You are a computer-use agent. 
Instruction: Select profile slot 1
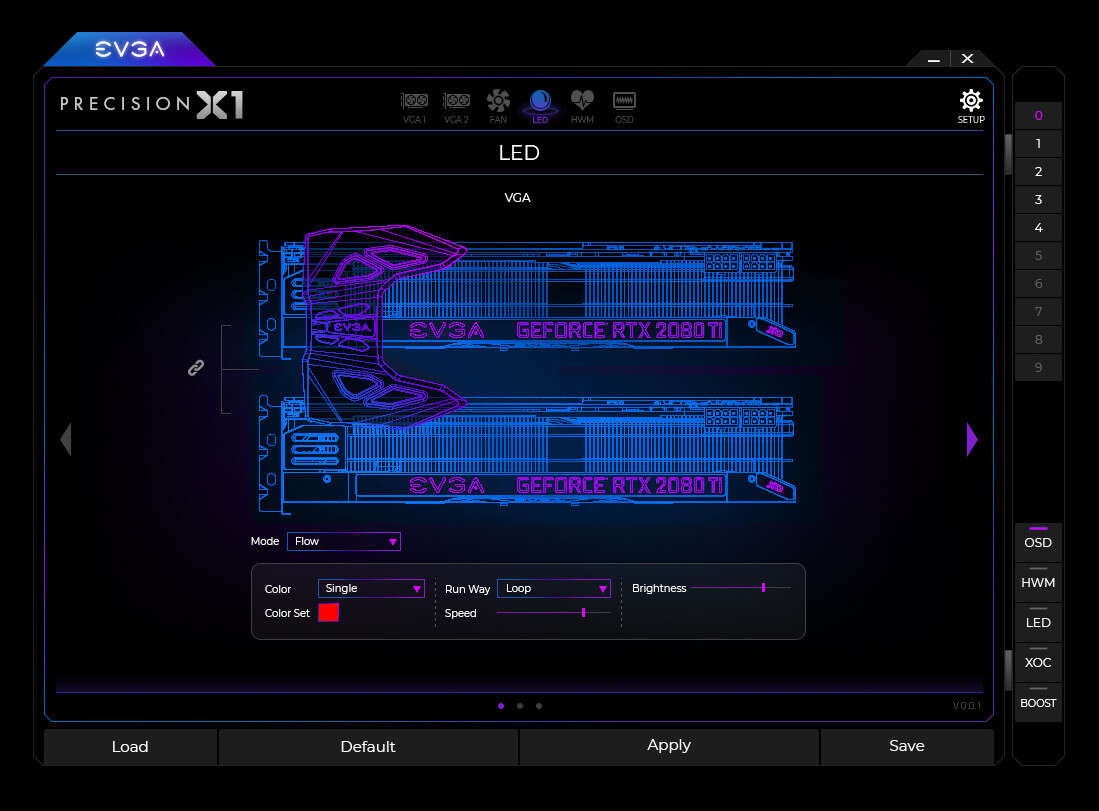click(1038, 144)
